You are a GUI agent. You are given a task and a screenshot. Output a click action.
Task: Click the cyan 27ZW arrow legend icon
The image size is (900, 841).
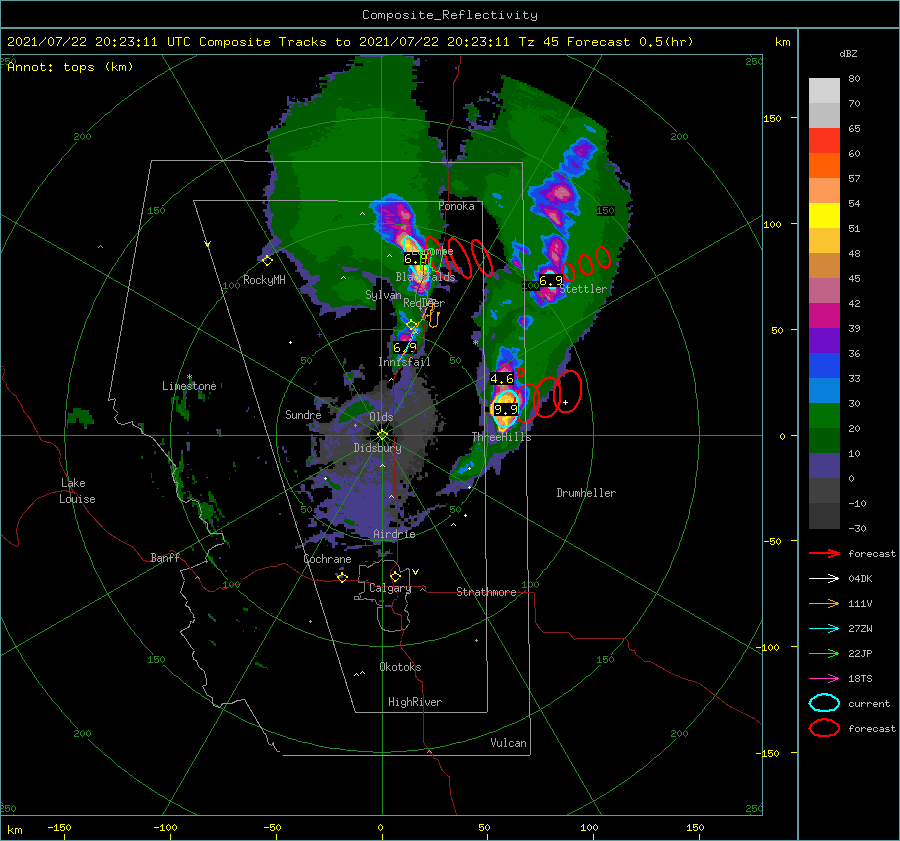(x=824, y=629)
